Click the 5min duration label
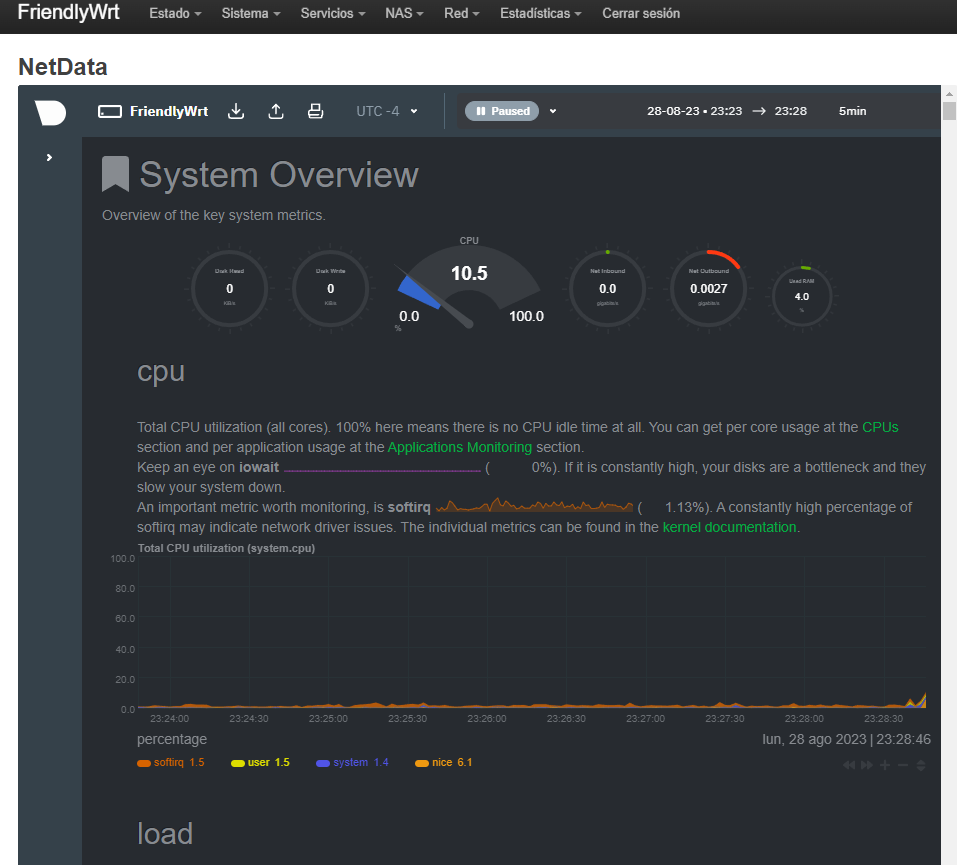The image size is (957, 865). point(852,111)
